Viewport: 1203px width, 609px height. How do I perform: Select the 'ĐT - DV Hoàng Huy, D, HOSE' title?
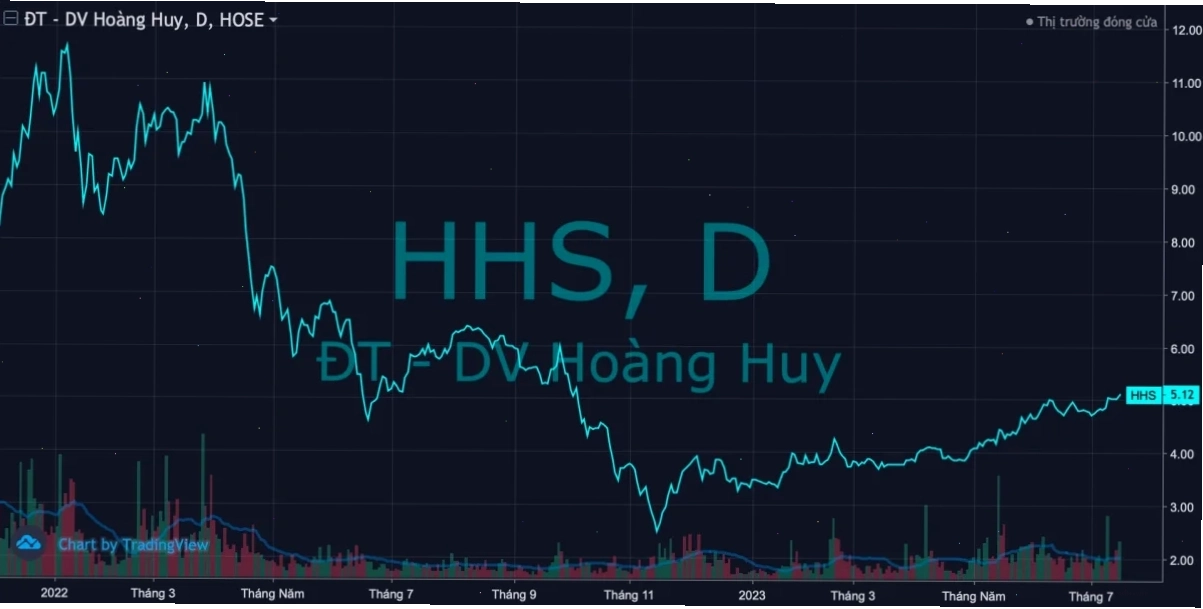(x=144, y=19)
